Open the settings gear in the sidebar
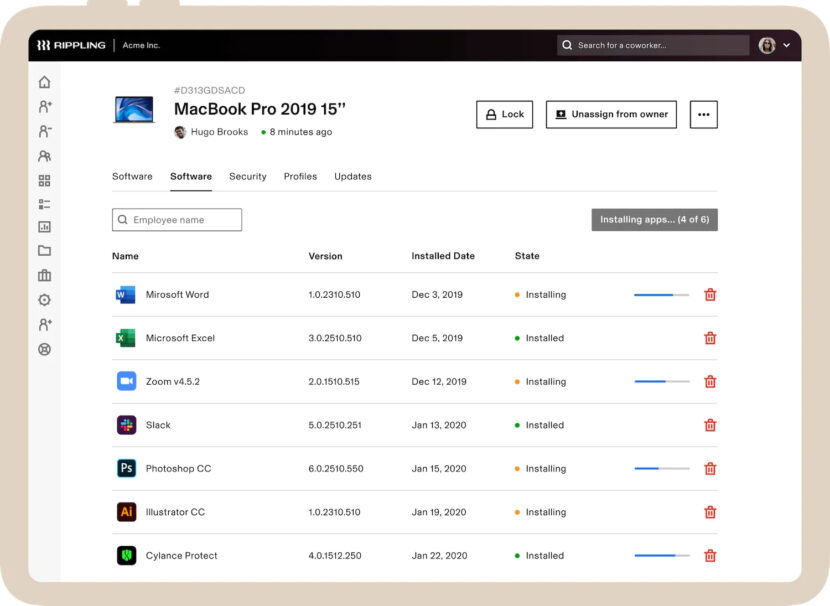 coord(44,299)
